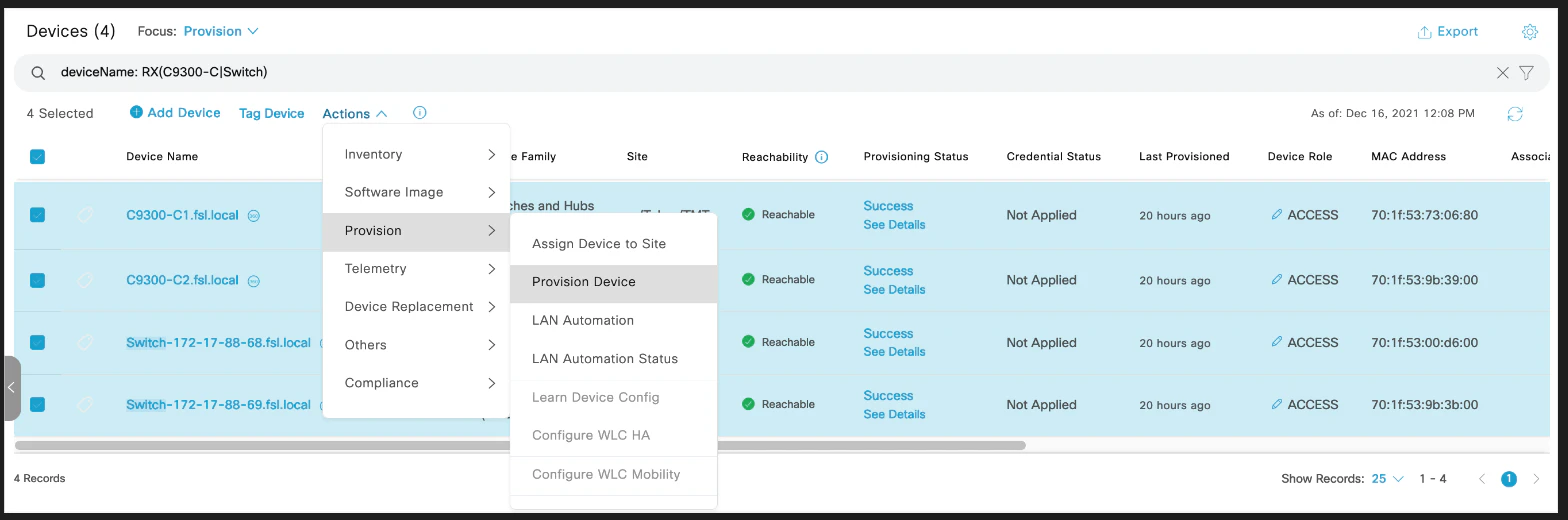Image resolution: width=1568 pixels, height=520 pixels.
Task: Uncheck the Switch-172-17-88-69 row checkbox
Action: pyautogui.click(x=37, y=404)
